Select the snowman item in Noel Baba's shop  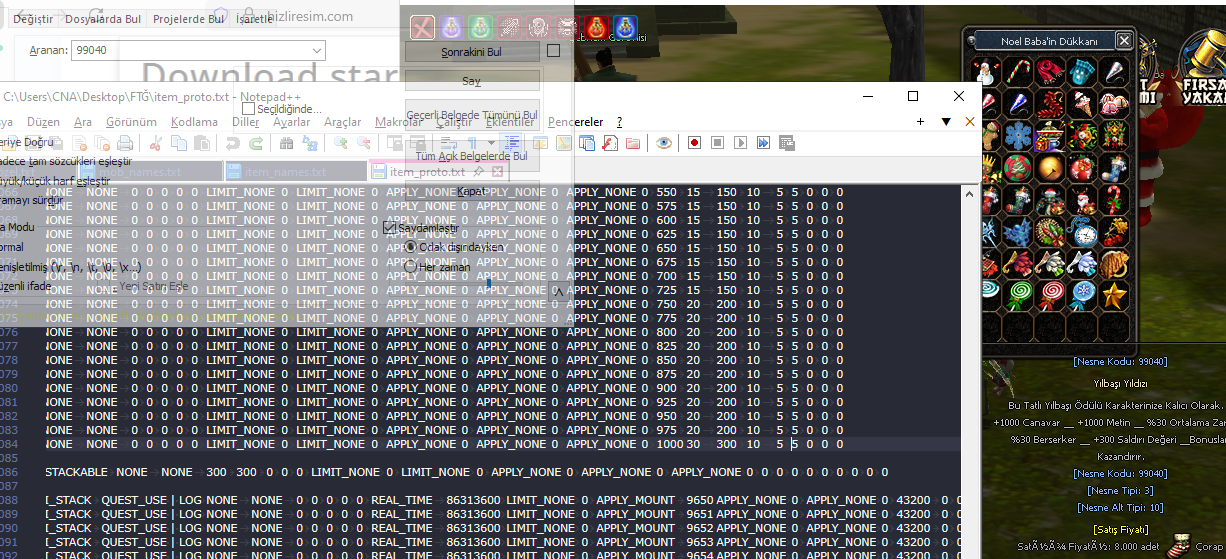(985, 72)
